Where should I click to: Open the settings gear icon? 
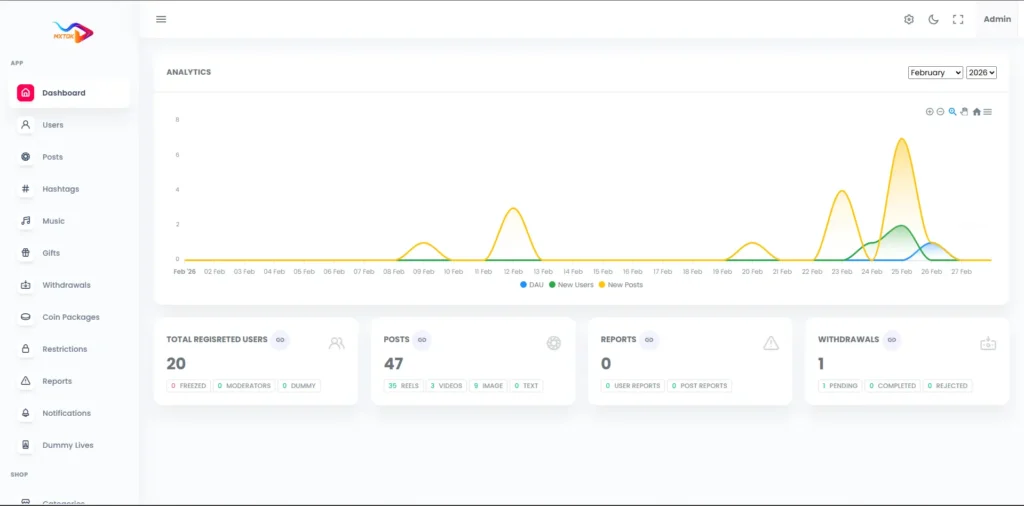(908, 20)
